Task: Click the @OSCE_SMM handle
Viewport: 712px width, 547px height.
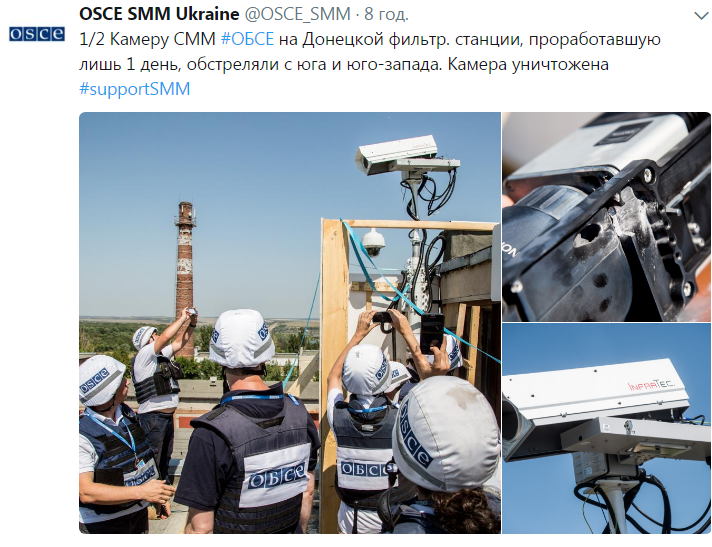Action: click(x=298, y=14)
